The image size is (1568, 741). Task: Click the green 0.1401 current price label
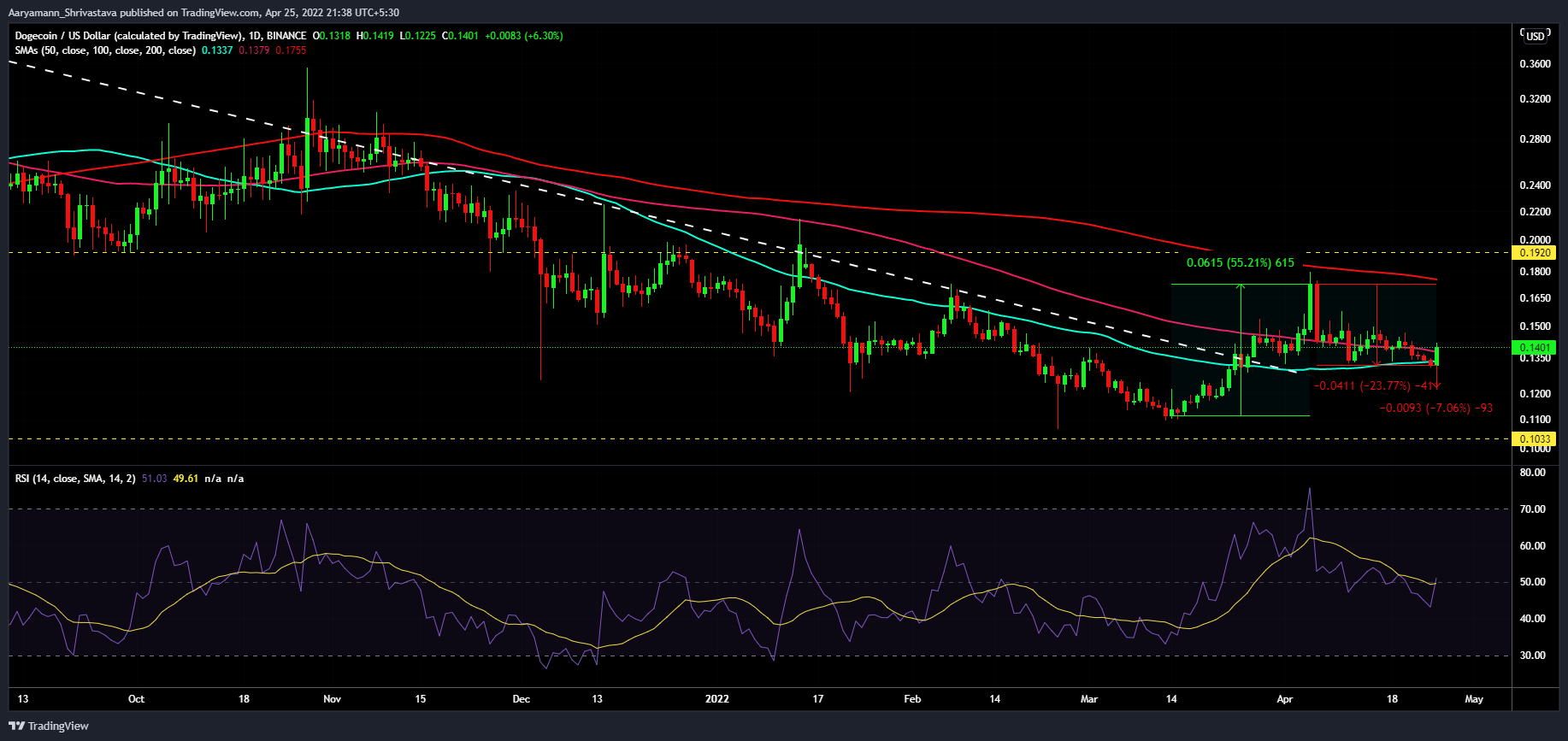click(x=1535, y=348)
